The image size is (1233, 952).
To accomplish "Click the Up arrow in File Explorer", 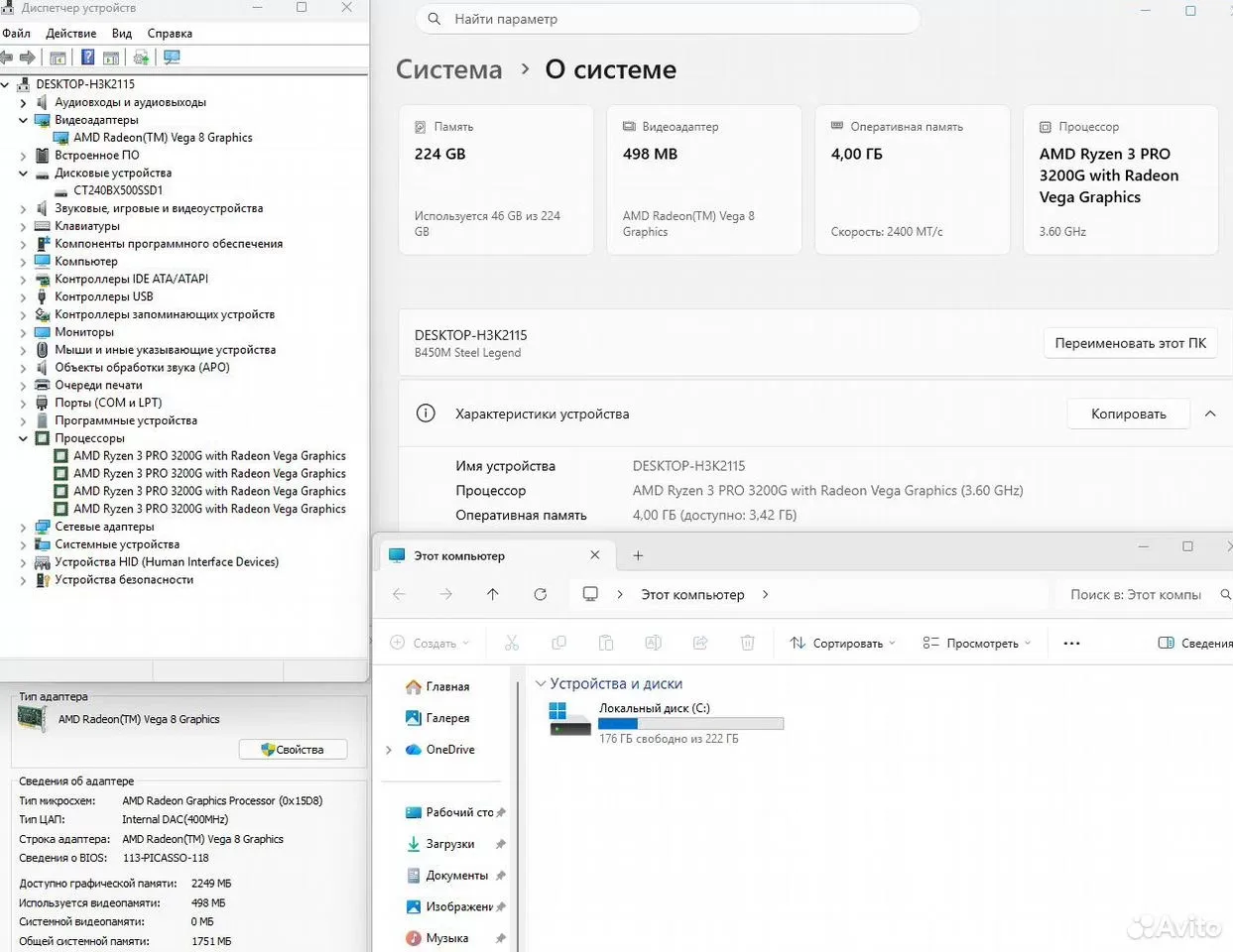I will (493, 594).
